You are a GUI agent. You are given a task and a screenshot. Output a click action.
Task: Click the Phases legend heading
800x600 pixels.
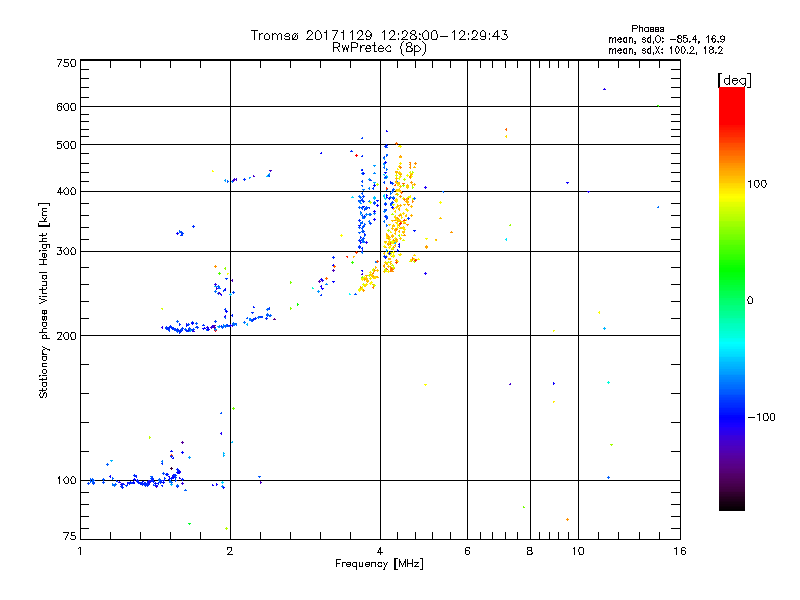click(647, 29)
